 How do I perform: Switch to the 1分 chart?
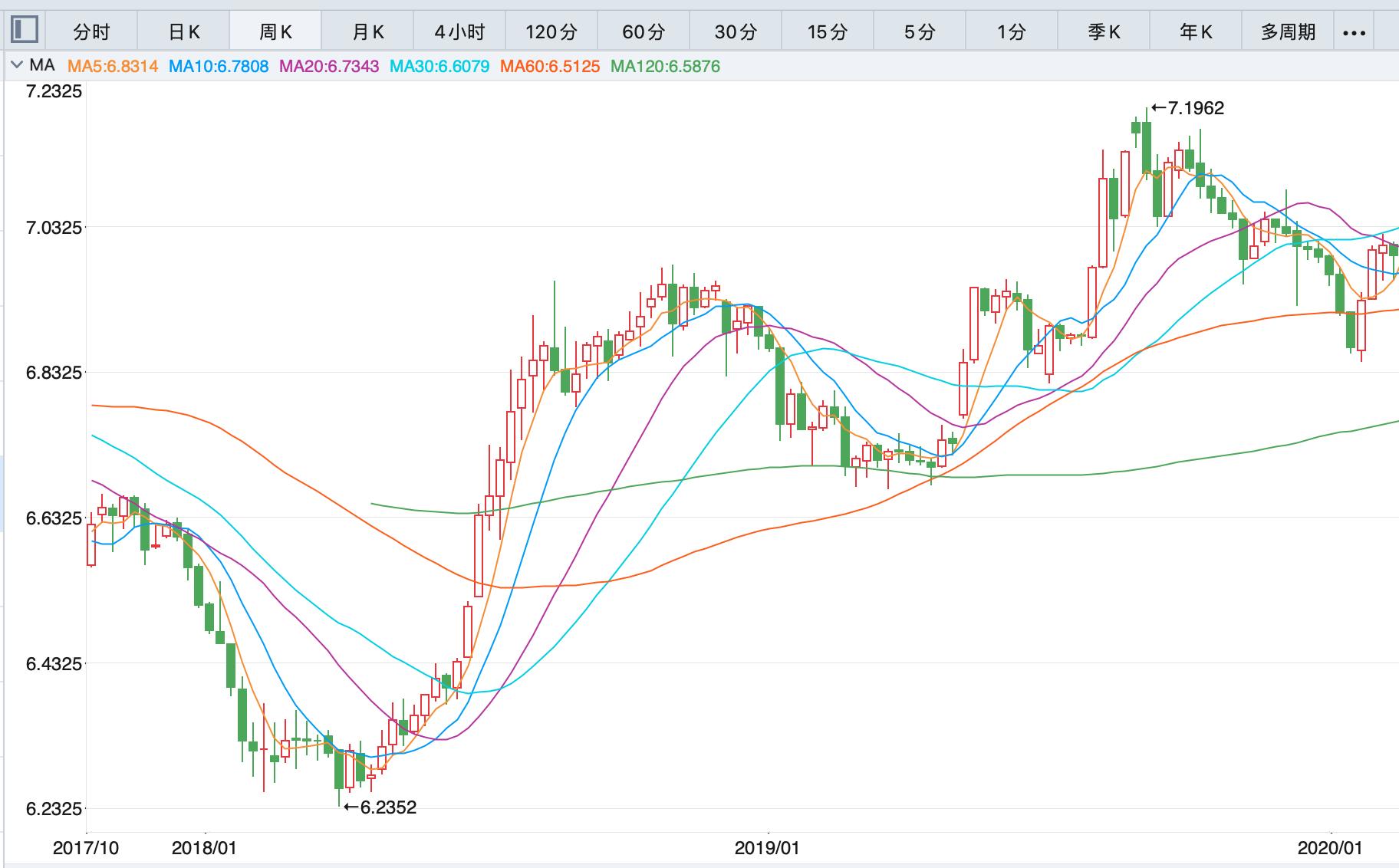coord(1012,31)
